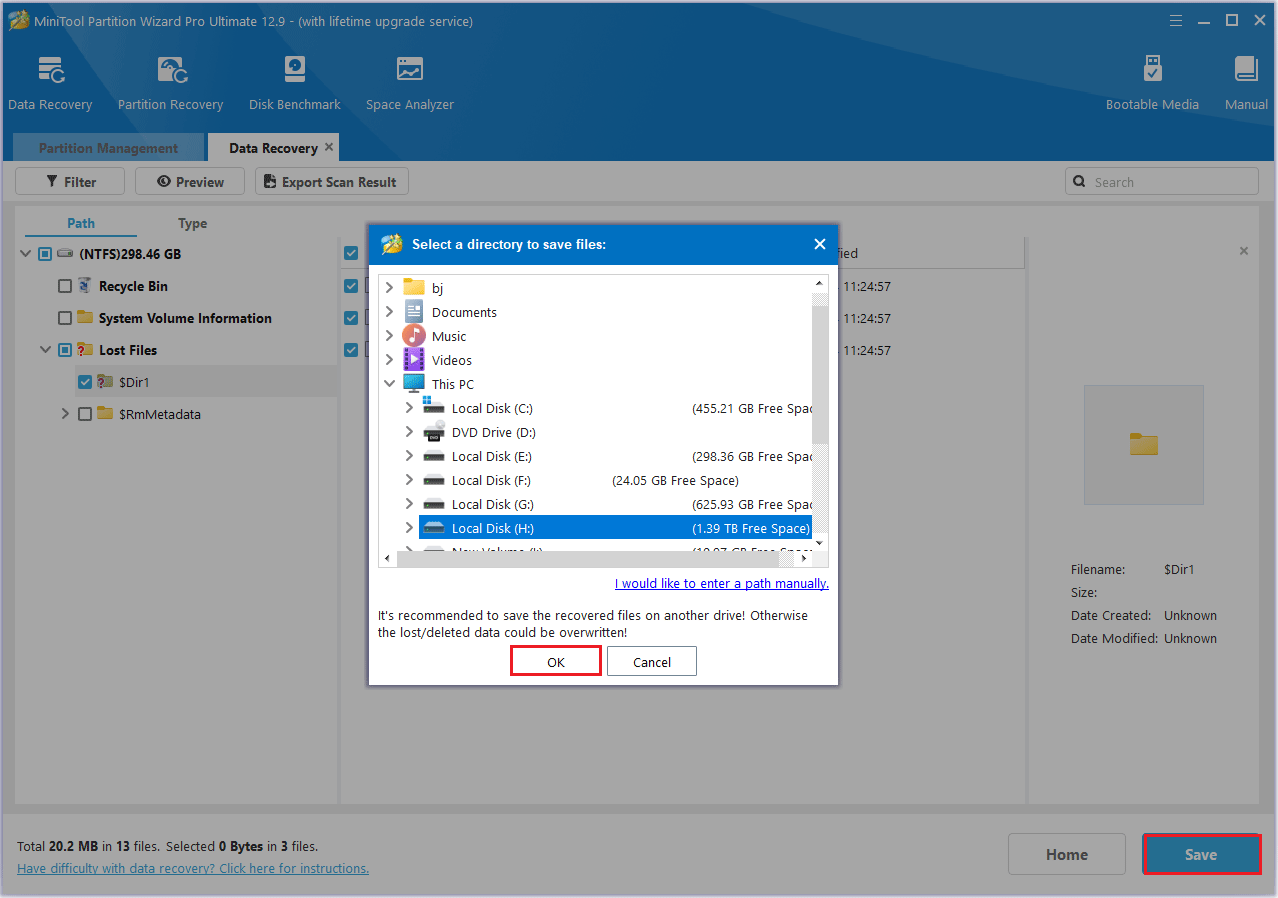Switch to the Partition Management tab
Viewport: 1278px width, 898px height.
[108, 148]
